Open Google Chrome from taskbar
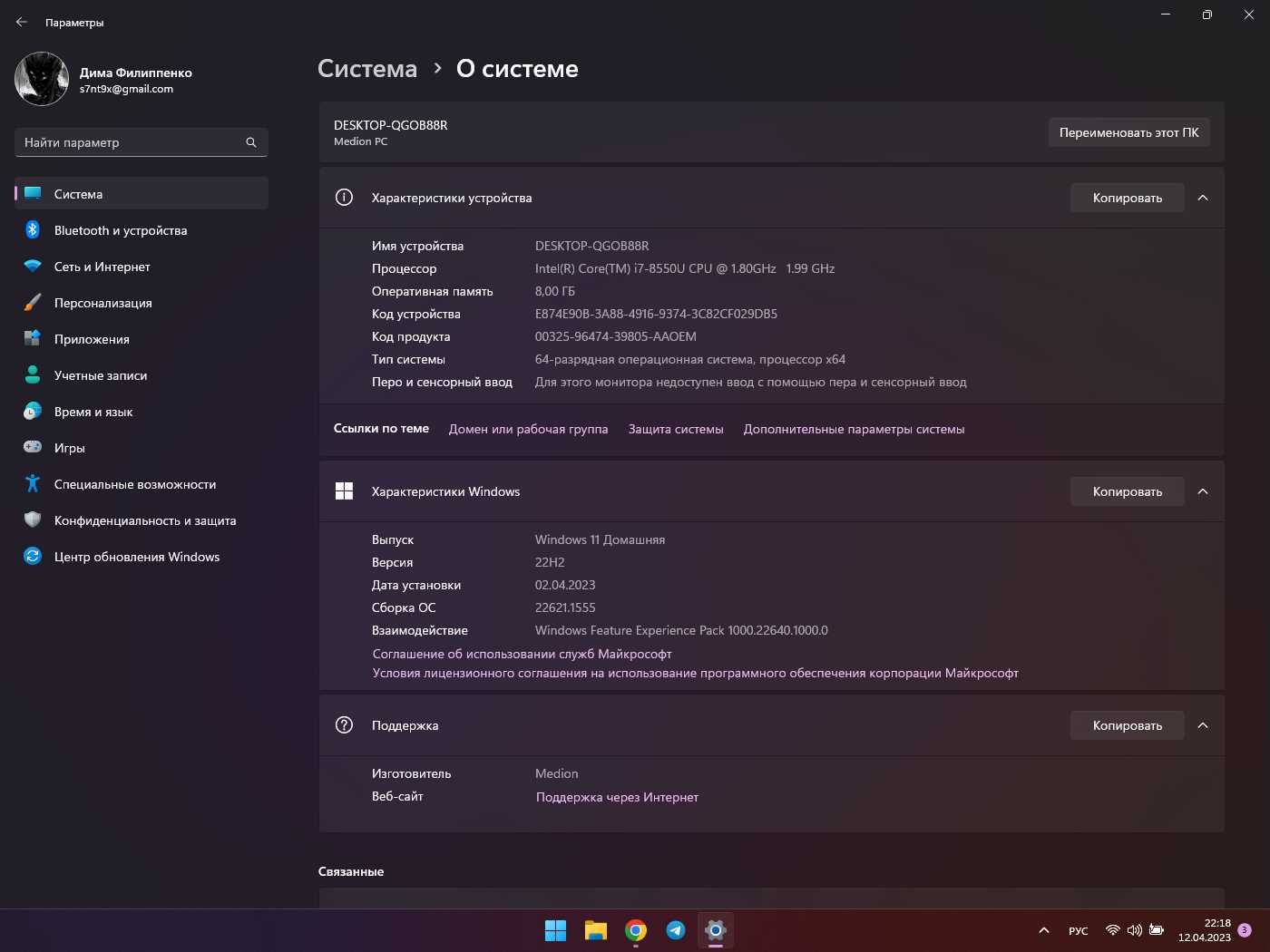This screenshot has width=1270, height=952. (636, 930)
